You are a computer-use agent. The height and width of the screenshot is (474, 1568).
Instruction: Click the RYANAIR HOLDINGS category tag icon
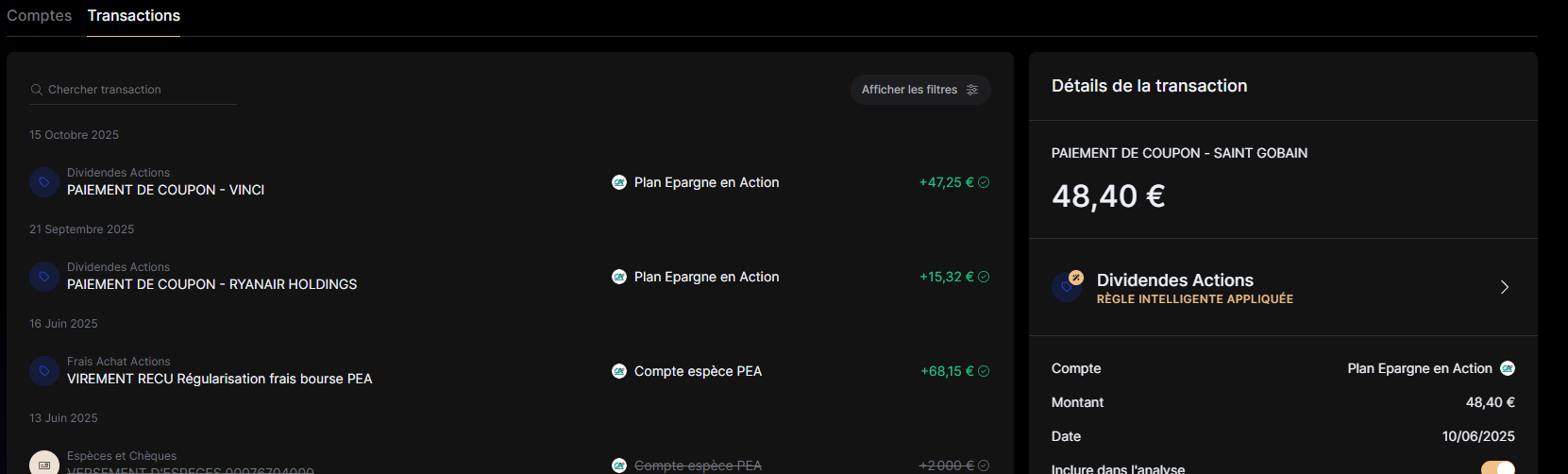[x=44, y=277]
